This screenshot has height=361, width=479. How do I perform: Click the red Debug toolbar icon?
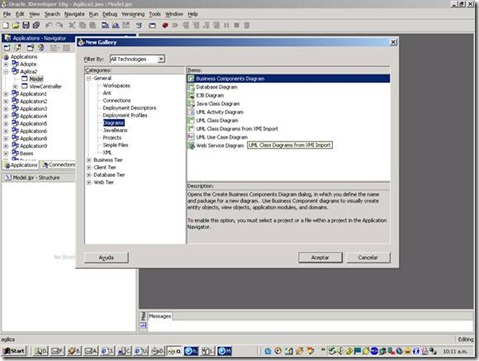click(x=165, y=25)
